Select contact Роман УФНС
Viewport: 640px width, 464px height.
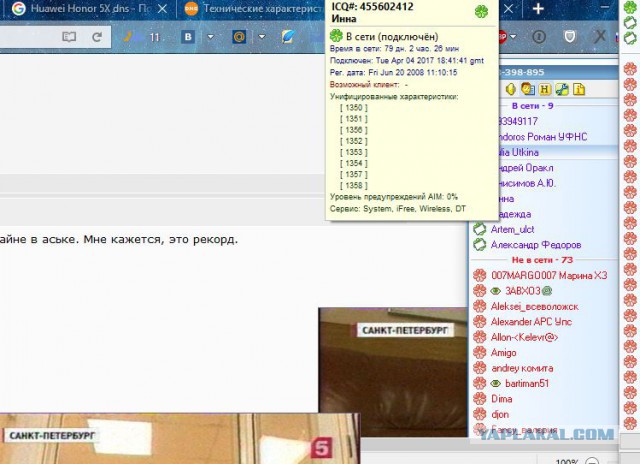542,137
